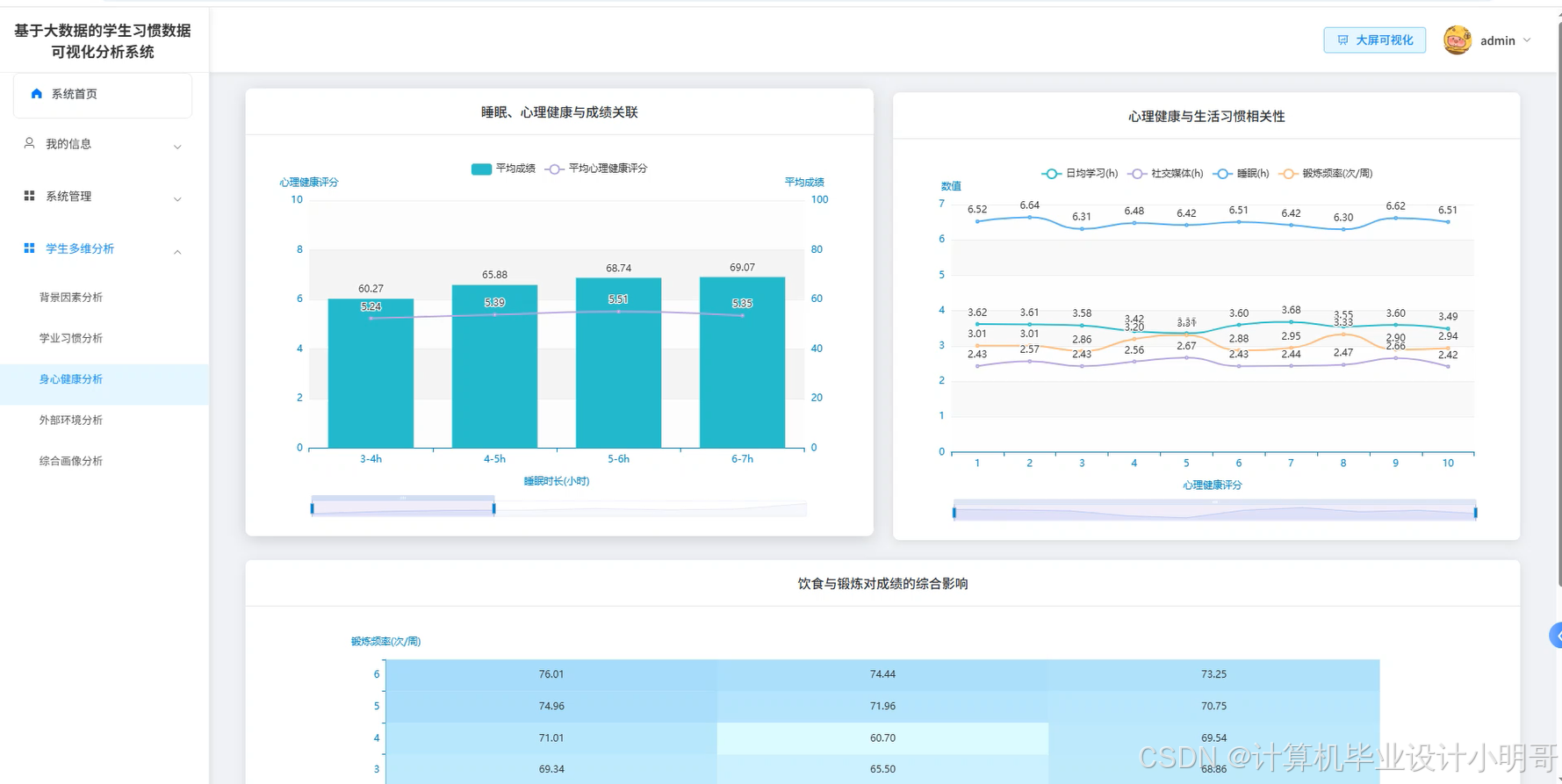Collapse 学生多维分析 menu chevron
Viewport: 1562px width, 784px height.
click(177, 252)
